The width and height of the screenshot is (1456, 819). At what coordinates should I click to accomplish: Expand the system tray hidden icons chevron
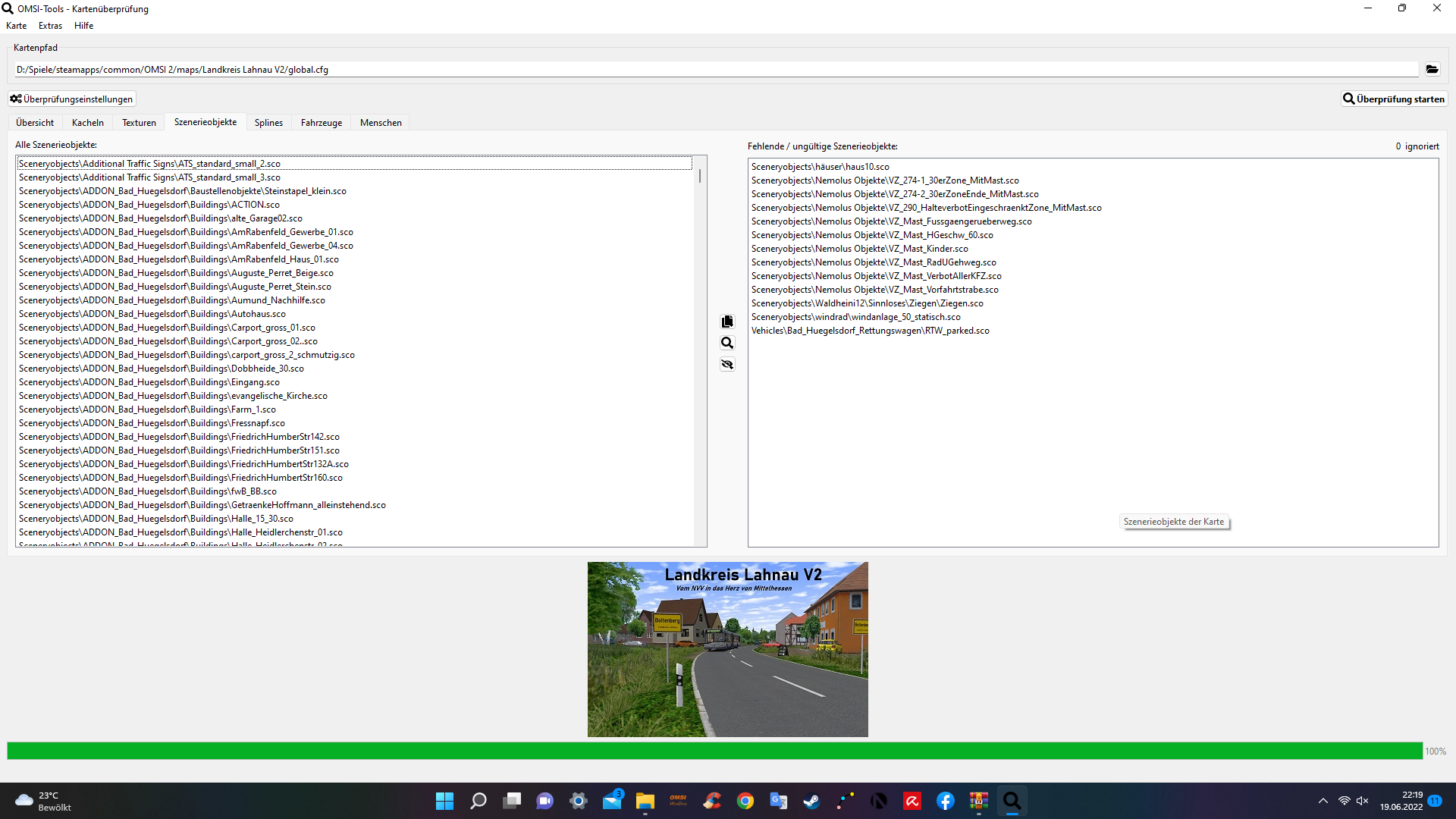(1323, 801)
